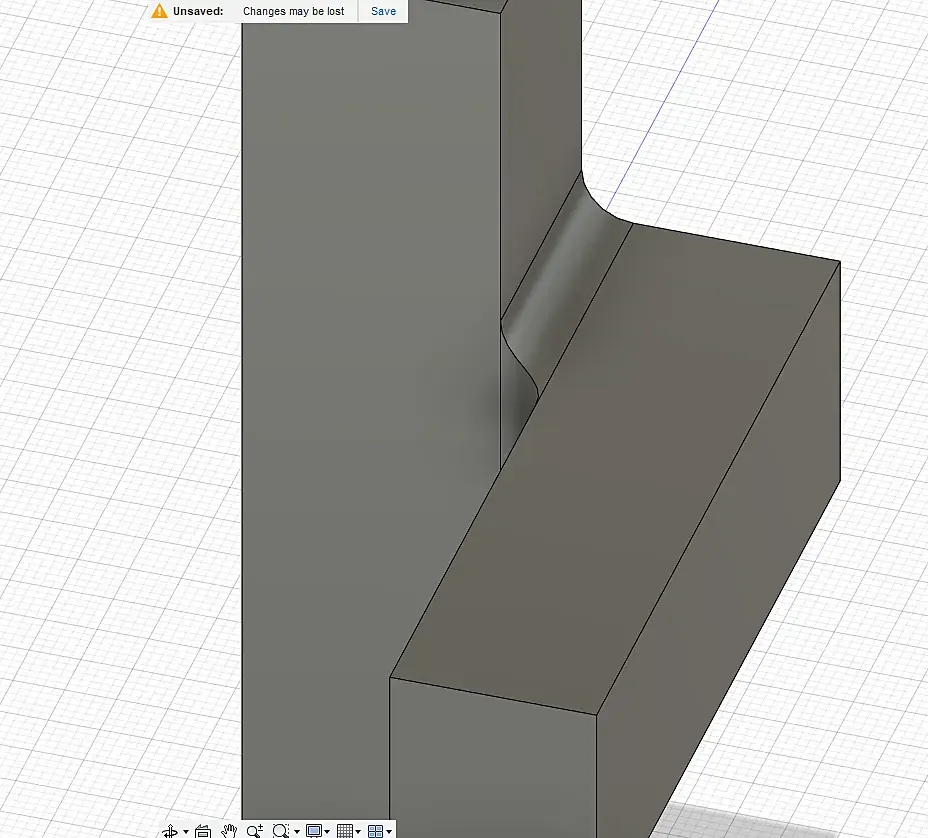The height and width of the screenshot is (838, 928).
Task: Select the Pan hand tool
Action: [229, 831]
